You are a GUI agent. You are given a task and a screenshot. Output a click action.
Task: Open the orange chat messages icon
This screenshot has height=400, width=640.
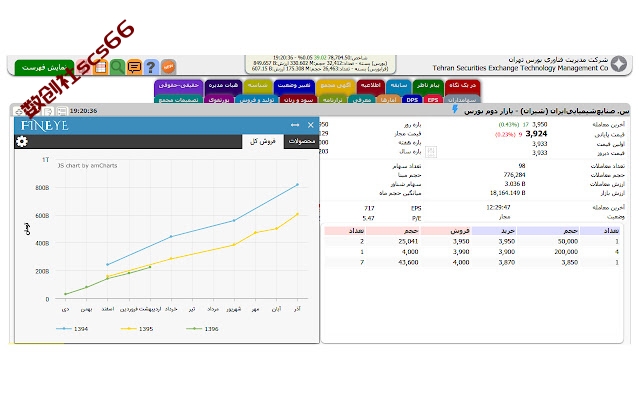(134, 67)
